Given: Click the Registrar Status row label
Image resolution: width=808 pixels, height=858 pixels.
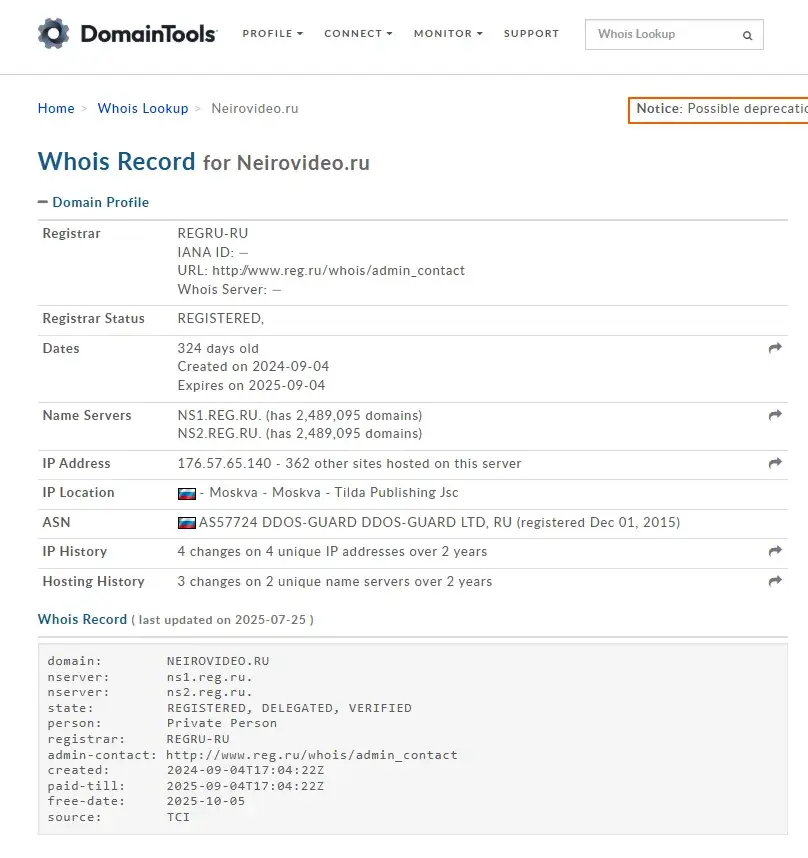Looking at the screenshot, I should click(94, 318).
